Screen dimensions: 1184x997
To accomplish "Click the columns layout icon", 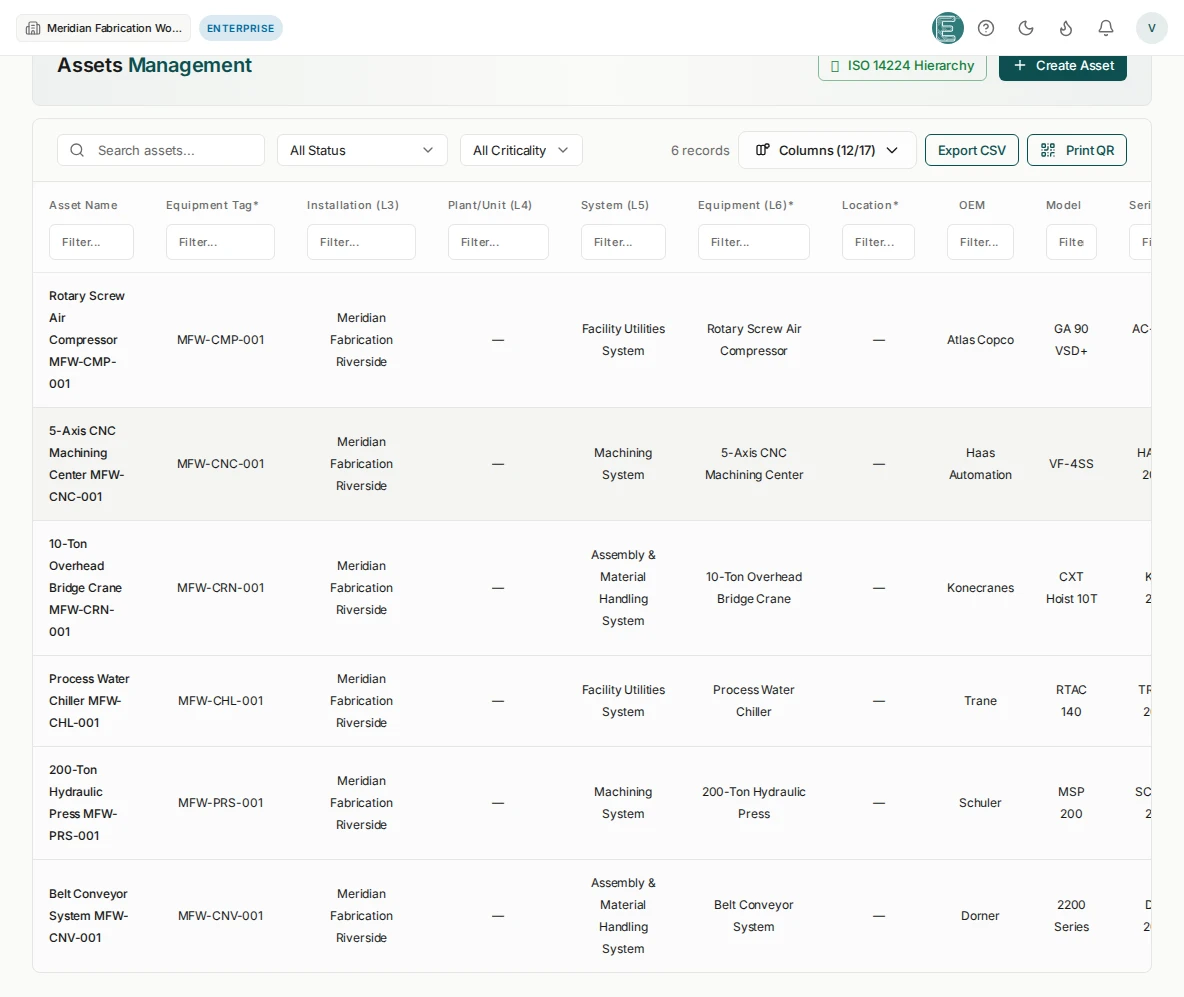I will coord(763,150).
